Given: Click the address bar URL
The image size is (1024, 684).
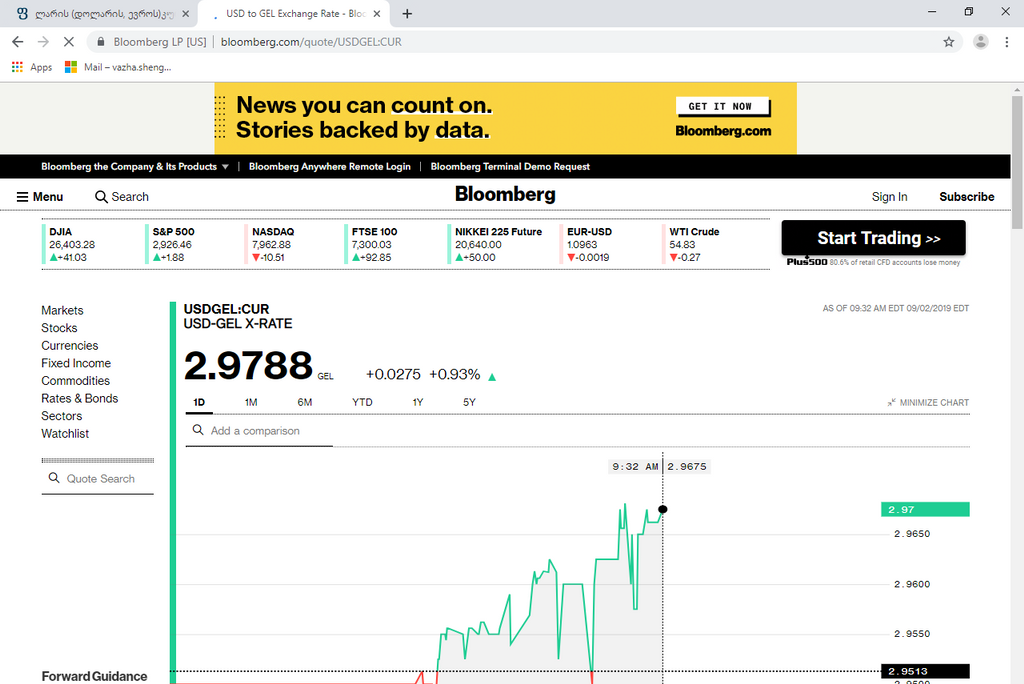Looking at the screenshot, I should (311, 42).
